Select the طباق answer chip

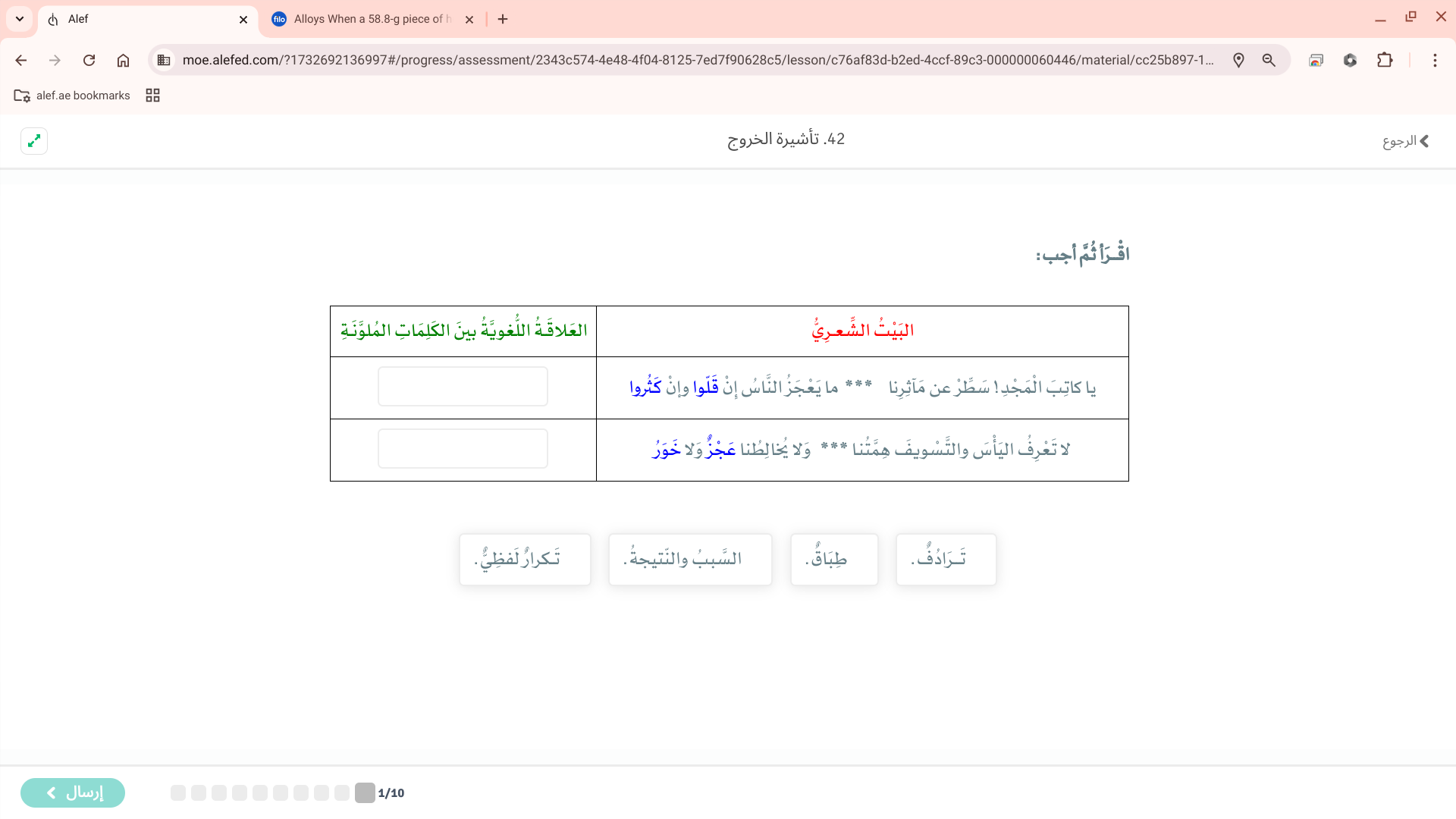click(834, 560)
